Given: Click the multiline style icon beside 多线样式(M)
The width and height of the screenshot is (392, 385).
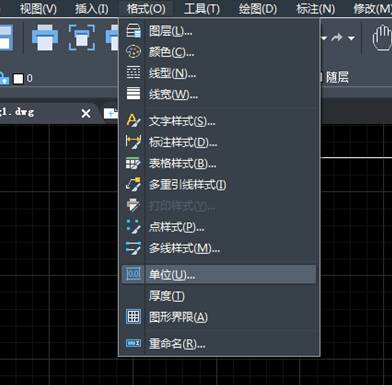Looking at the screenshot, I should pyautogui.click(x=133, y=248).
